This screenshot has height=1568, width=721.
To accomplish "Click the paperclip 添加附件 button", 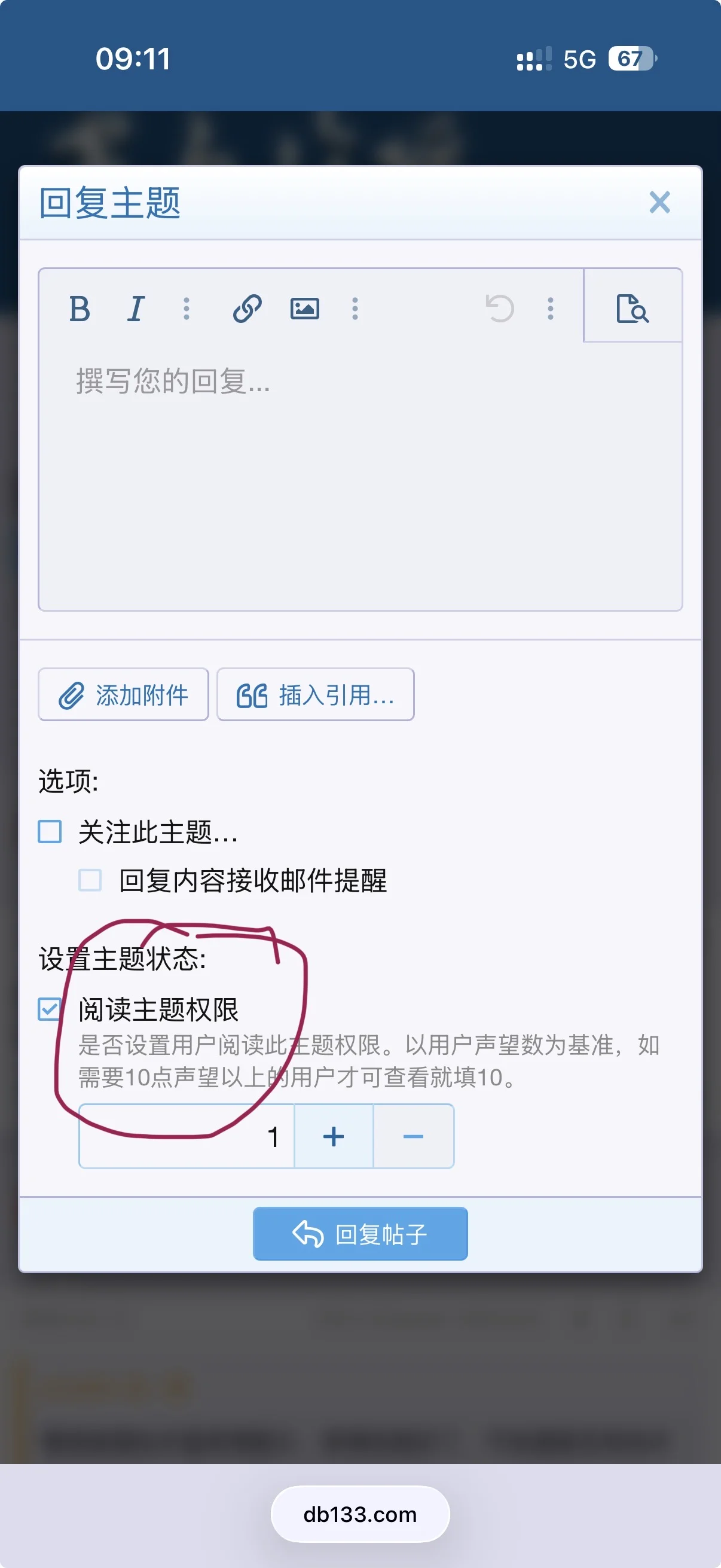I will [x=124, y=694].
